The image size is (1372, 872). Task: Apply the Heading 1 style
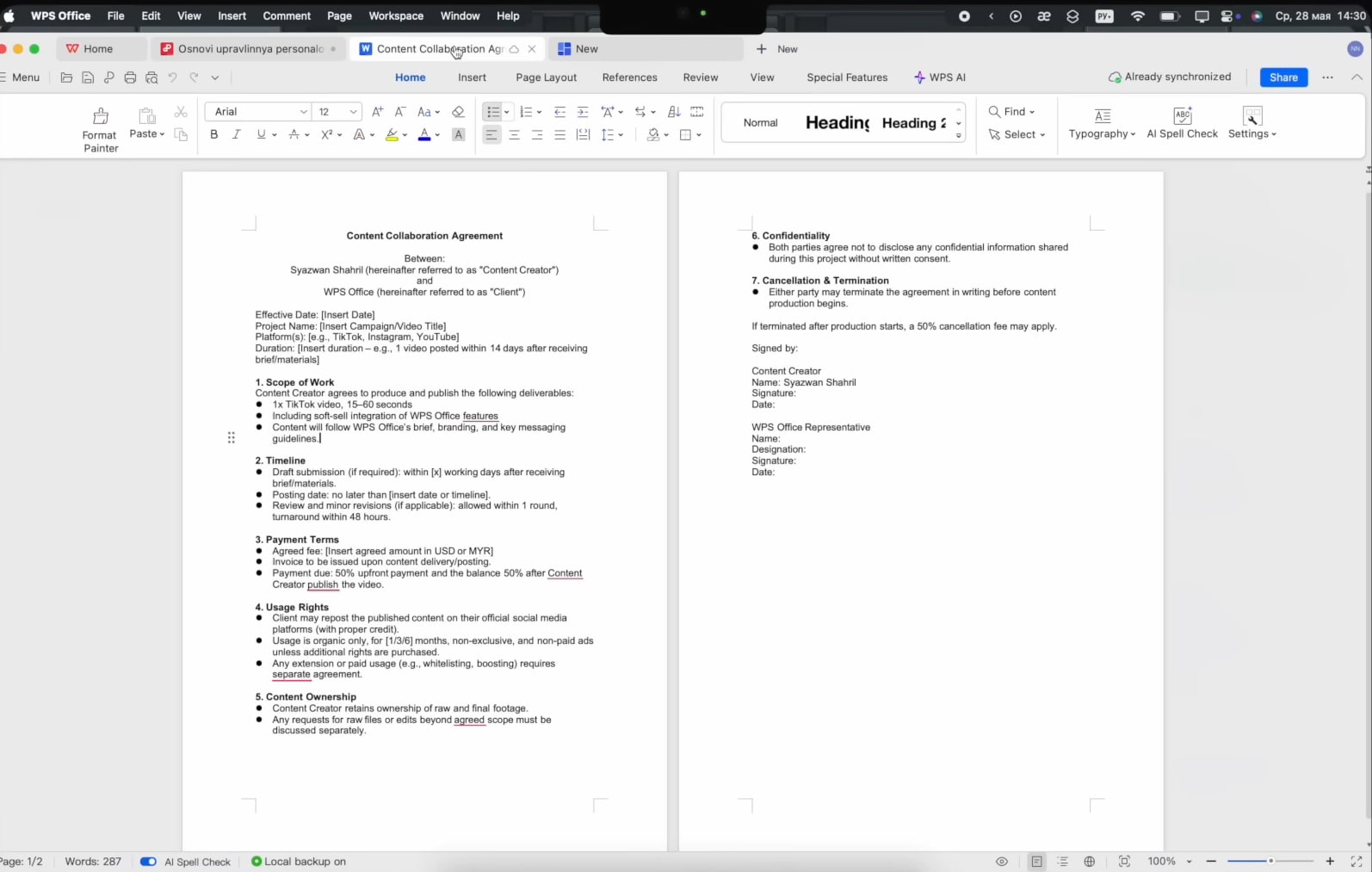(837, 122)
